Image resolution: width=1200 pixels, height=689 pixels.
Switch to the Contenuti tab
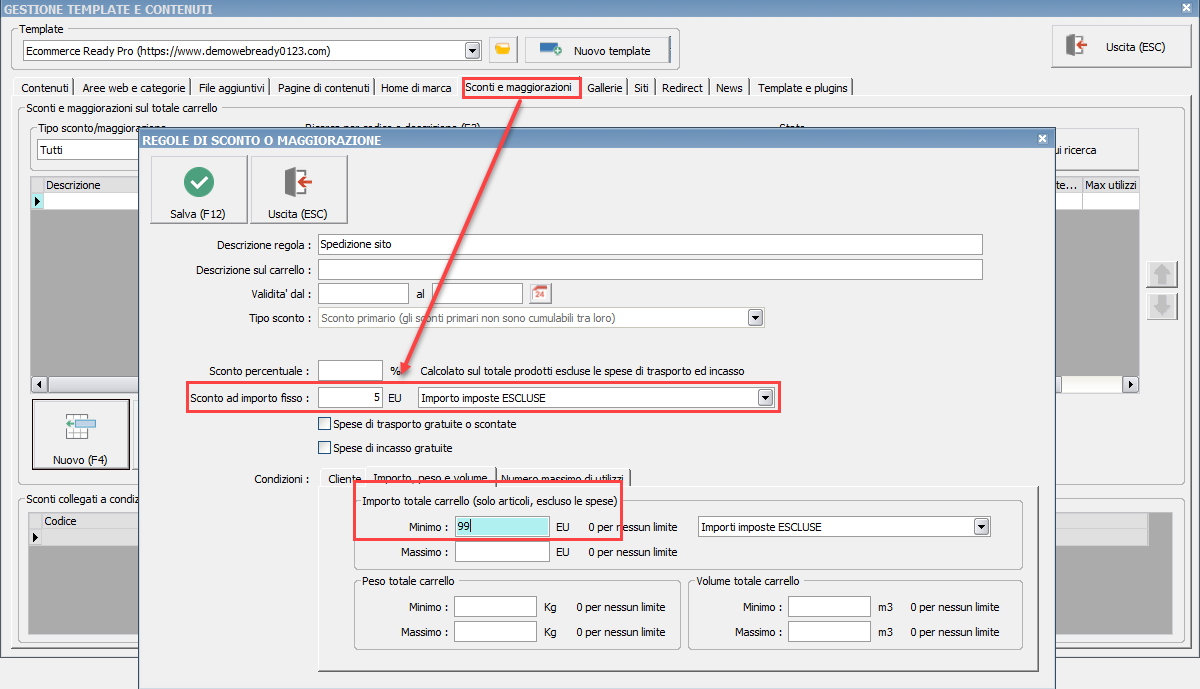45,88
